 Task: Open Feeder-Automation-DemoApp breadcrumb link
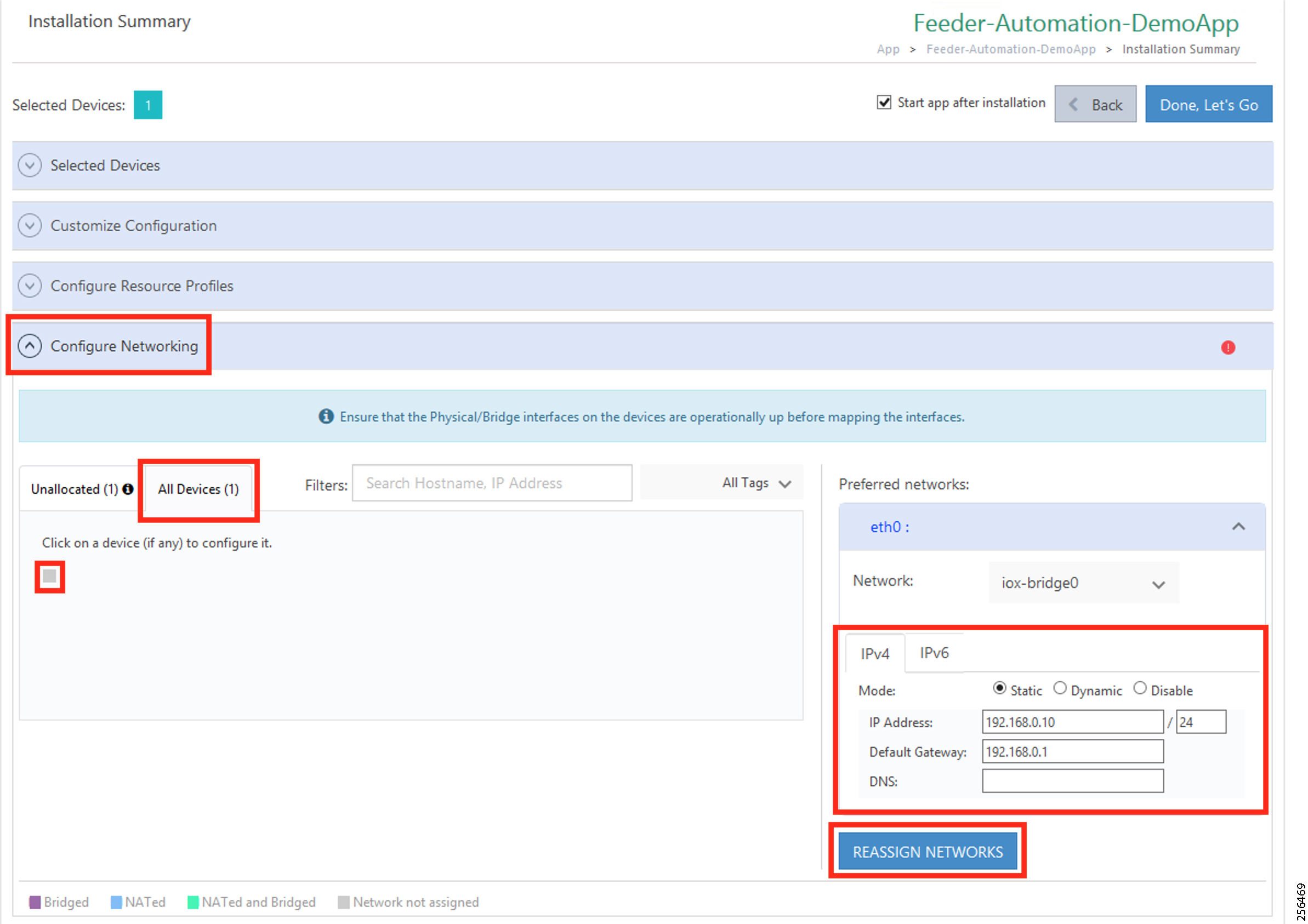(x=1011, y=49)
